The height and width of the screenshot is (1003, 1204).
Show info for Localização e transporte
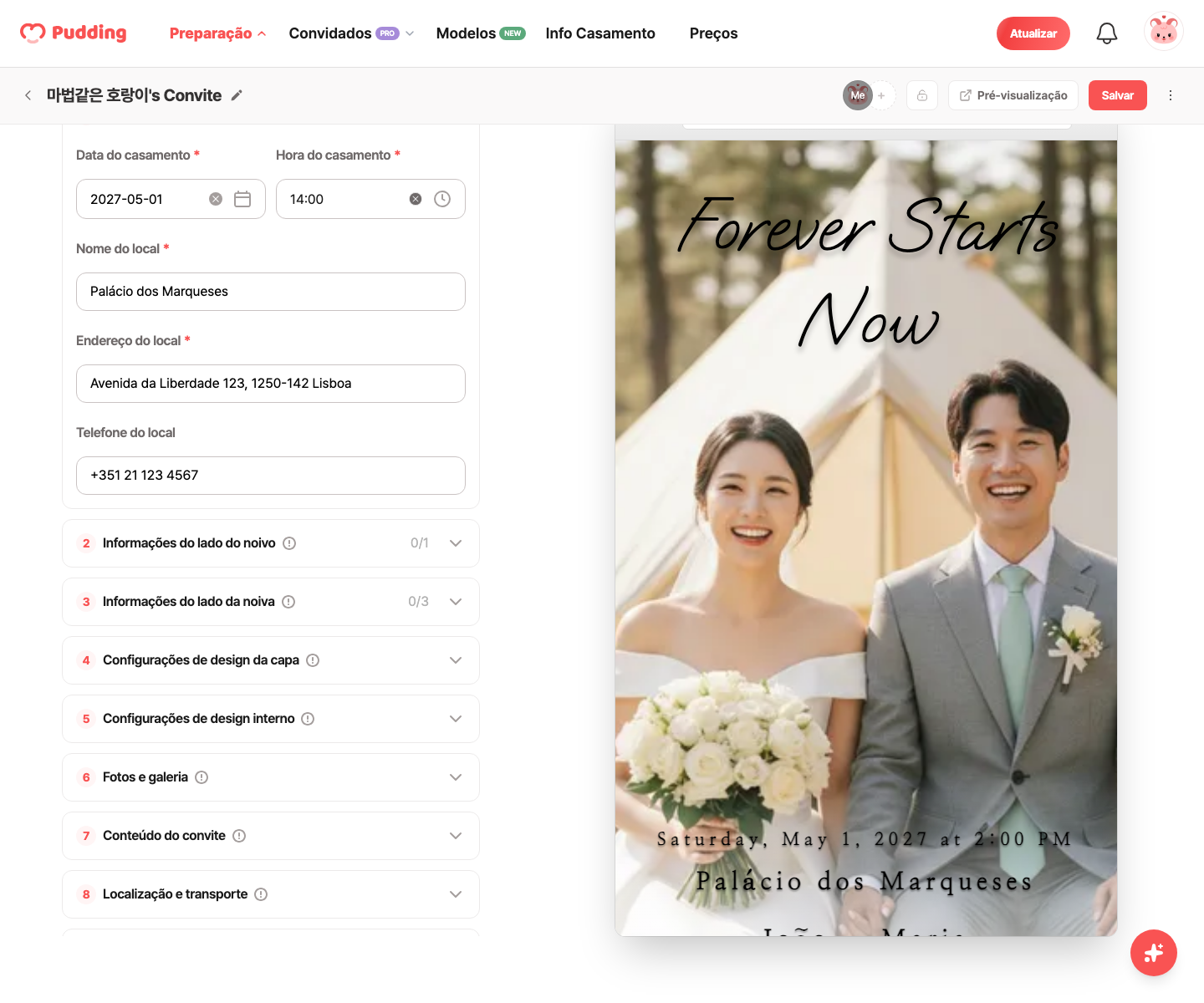point(261,894)
